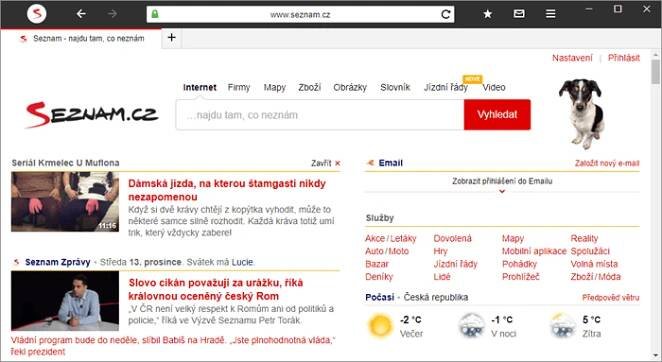662x362 pixels.
Task: Click the snowy cloud icon for V noci
Action: pyautogui.click(x=472, y=325)
